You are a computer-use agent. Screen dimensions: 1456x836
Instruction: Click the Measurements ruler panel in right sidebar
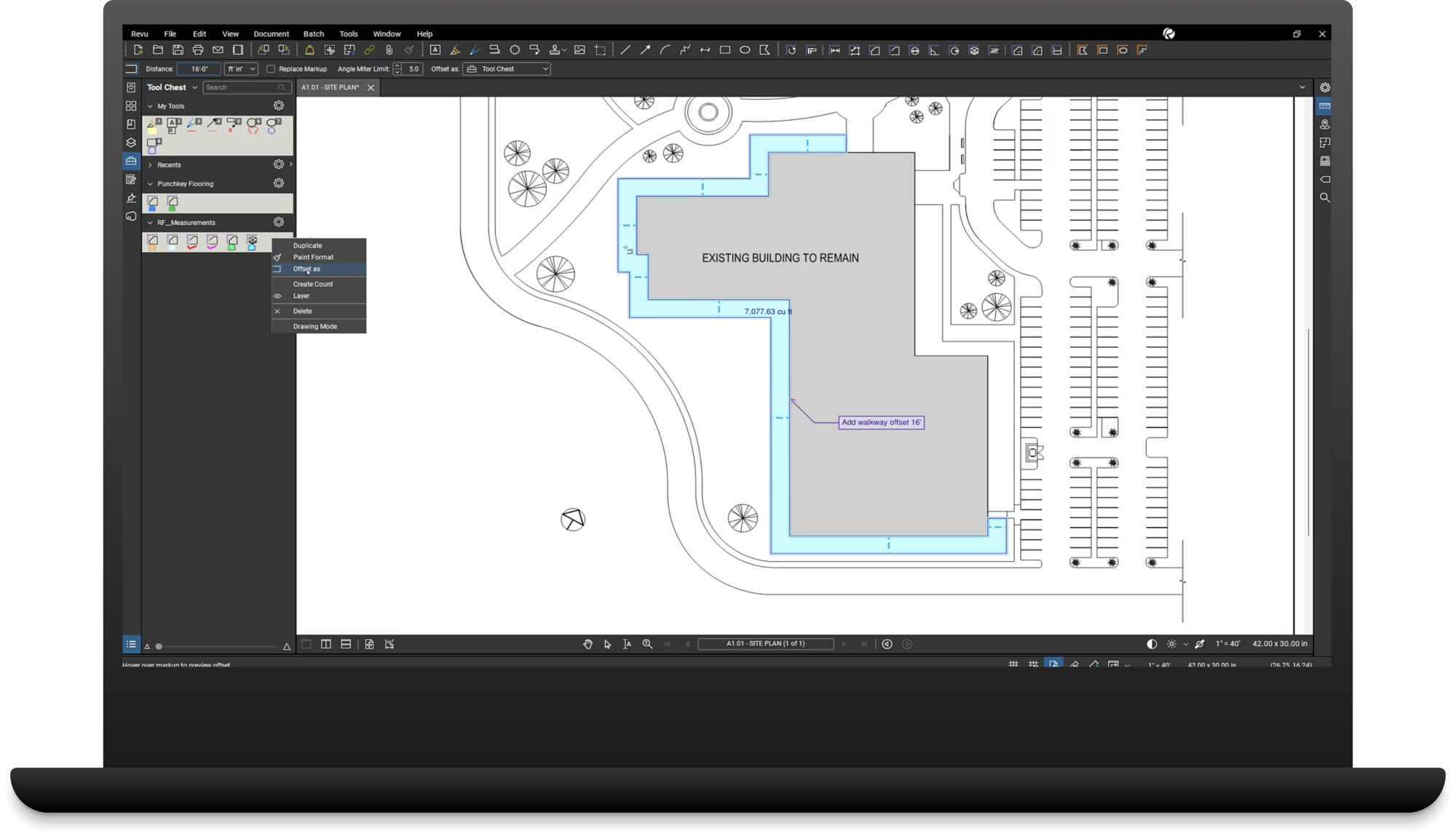[x=1325, y=106]
